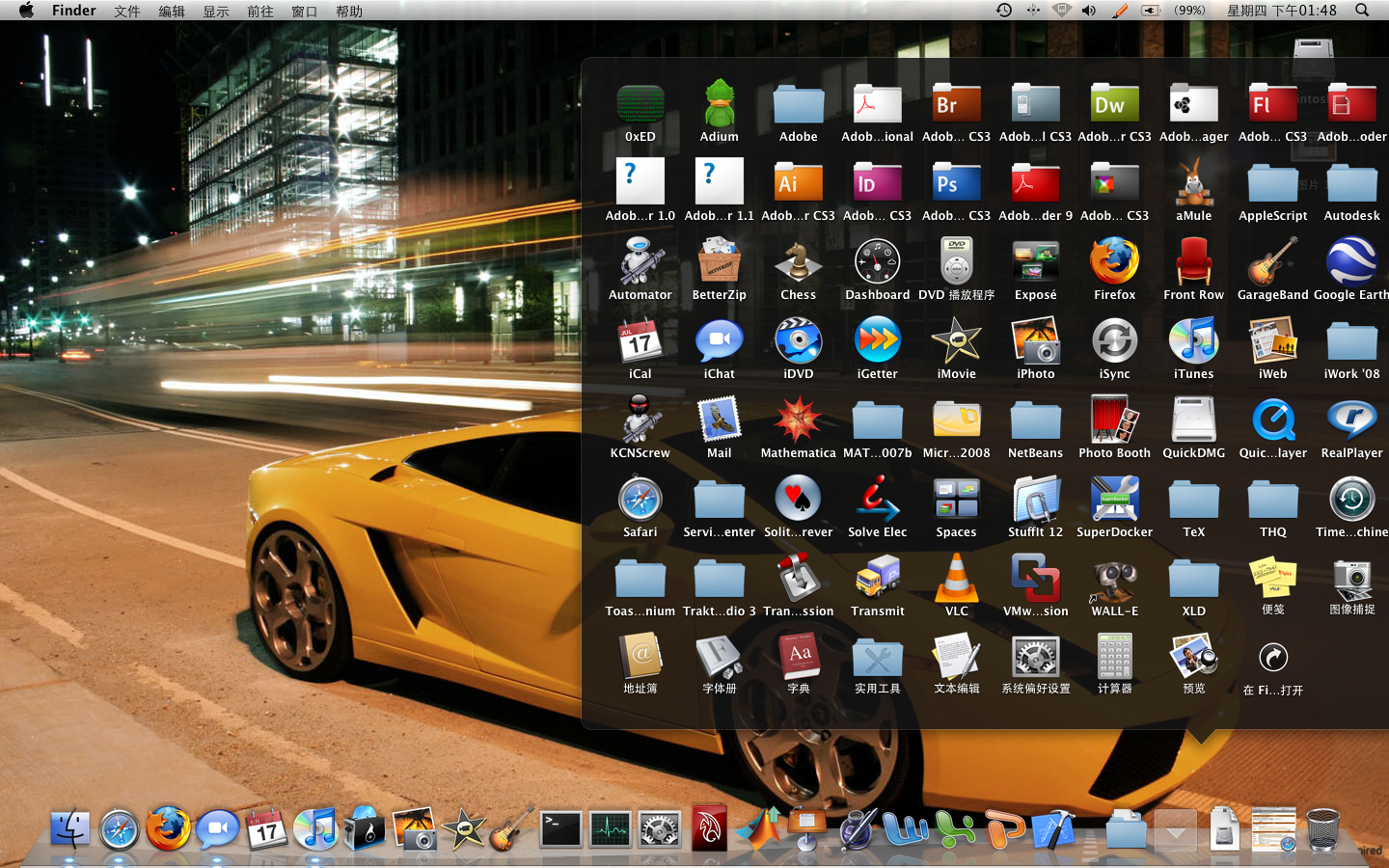Open the volume control in the menu bar
Image resolution: width=1389 pixels, height=868 pixels.
coord(1089,11)
